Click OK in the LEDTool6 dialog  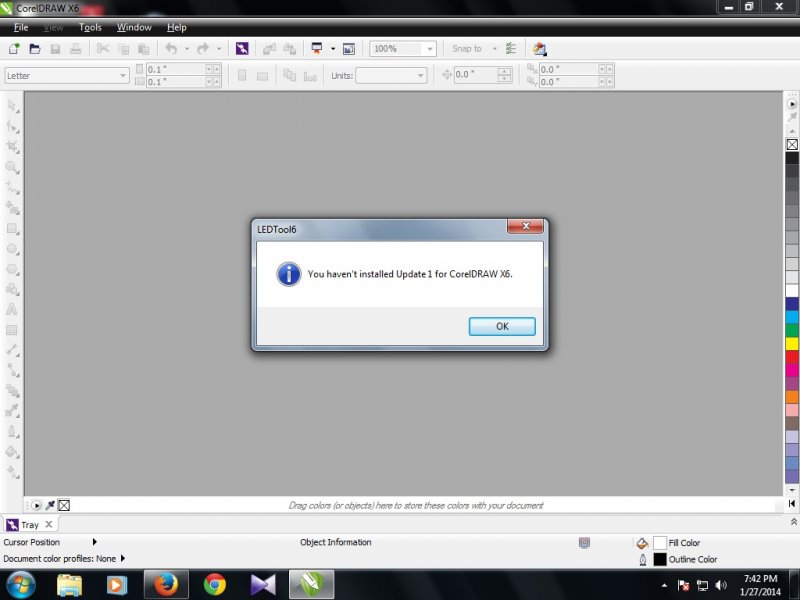click(x=502, y=327)
